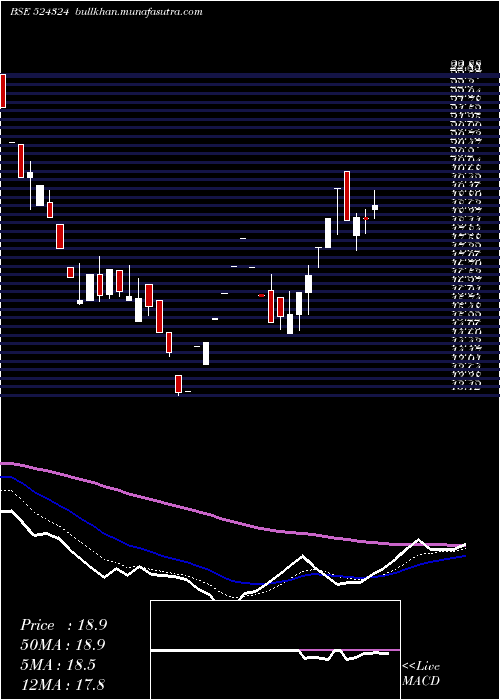The image size is (500, 700).
Task: Click the '<<Live MACD' label
Action: coord(421,674)
